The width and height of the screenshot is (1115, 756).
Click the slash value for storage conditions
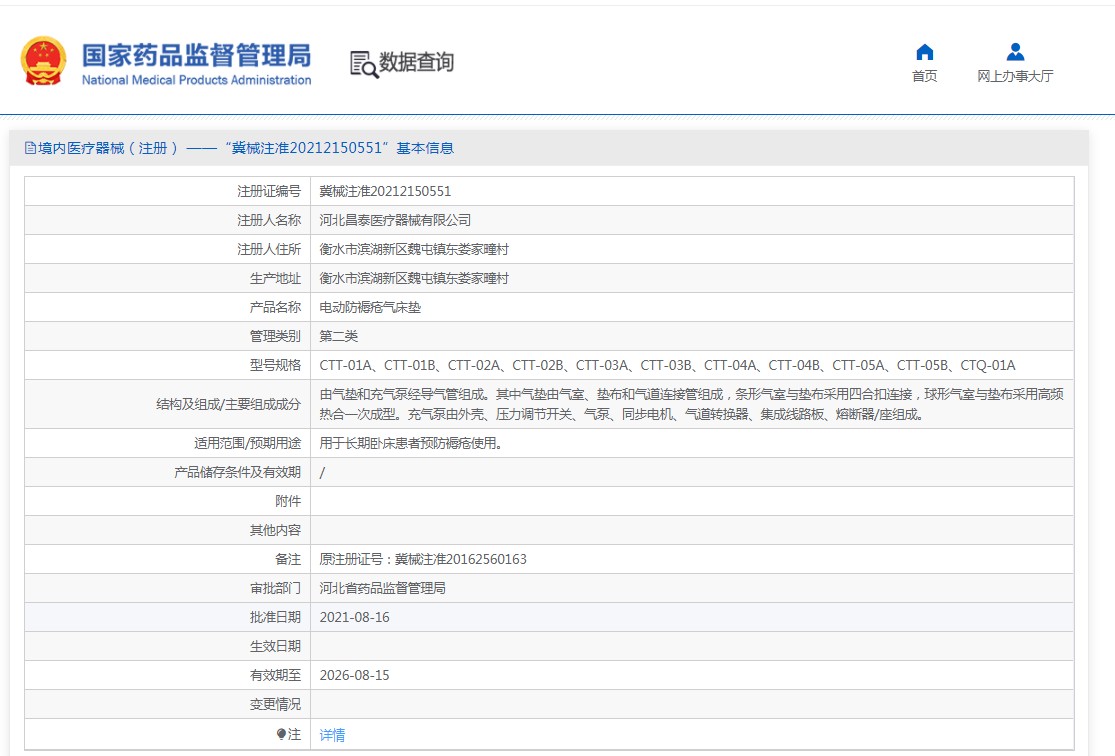click(322, 473)
